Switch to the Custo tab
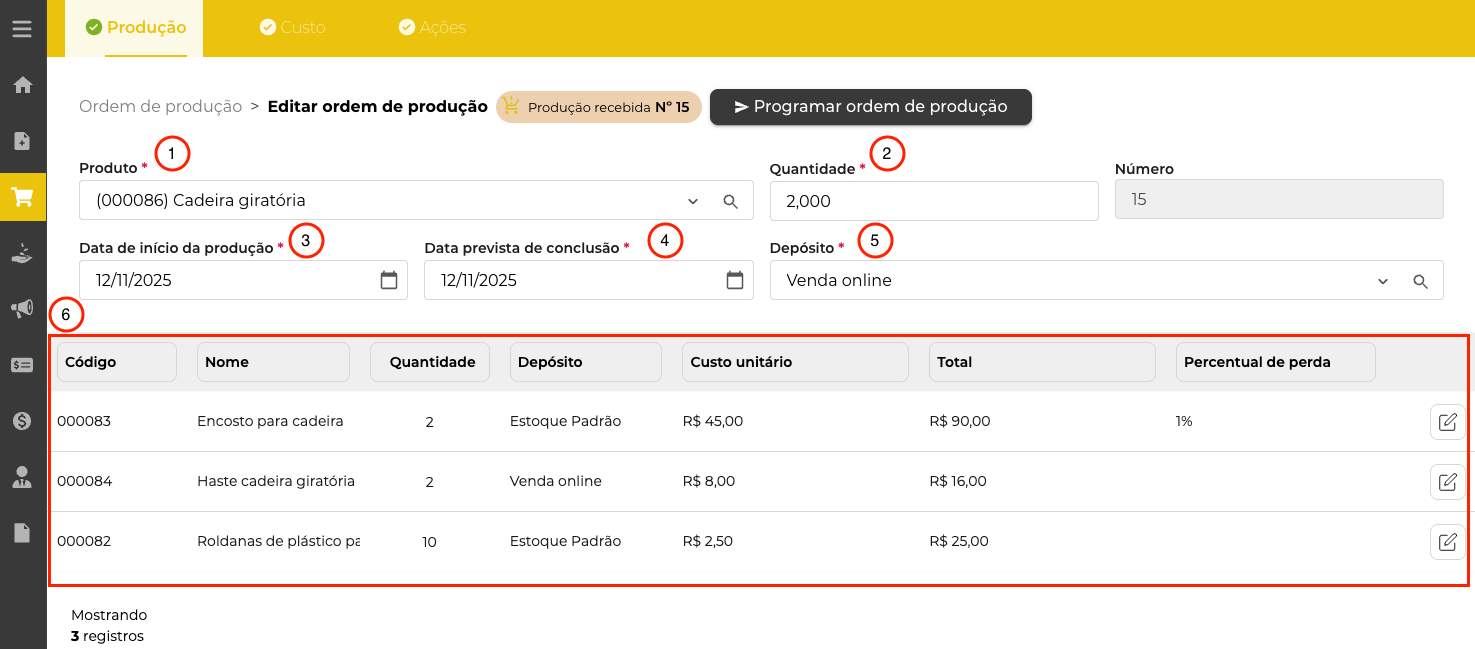The width and height of the screenshot is (1475, 649). [292, 28]
